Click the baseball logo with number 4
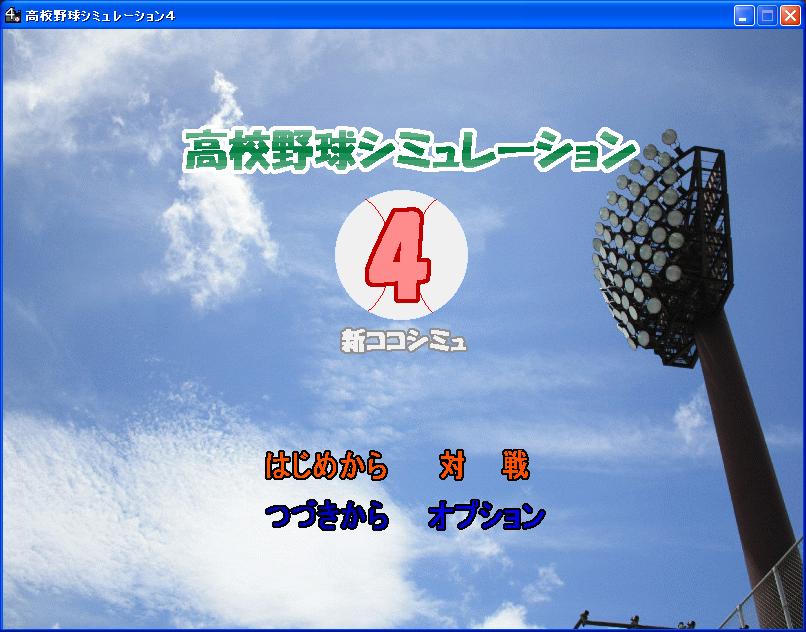The height and width of the screenshot is (632, 806). coord(401,255)
